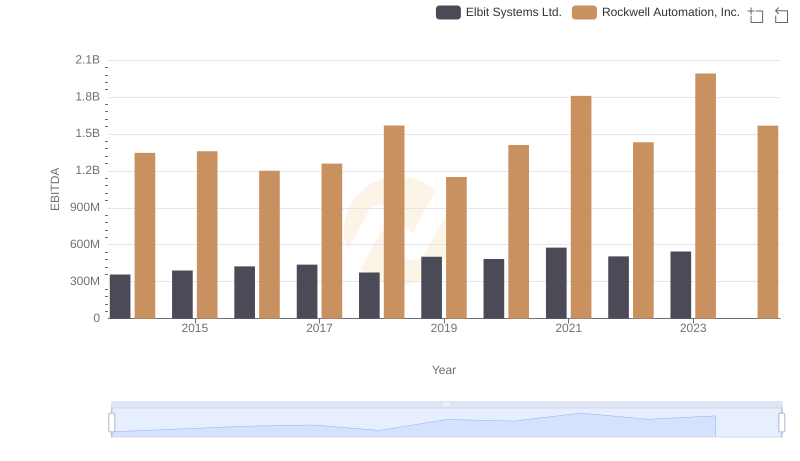This screenshot has height=461, width=800.
Task: Click the 1.8B y-axis label
Action: tap(88, 97)
